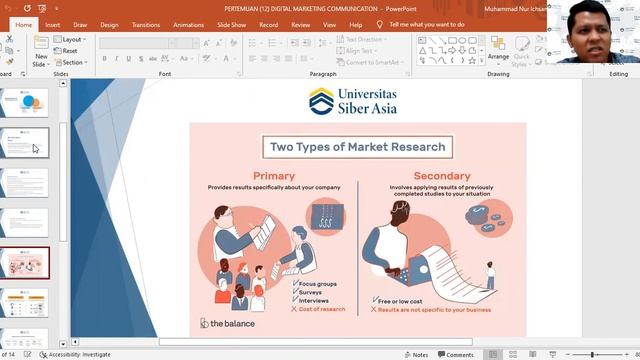Click the Reset slide button
The height and width of the screenshot is (360, 640).
pyautogui.click(x=66, y=51)
